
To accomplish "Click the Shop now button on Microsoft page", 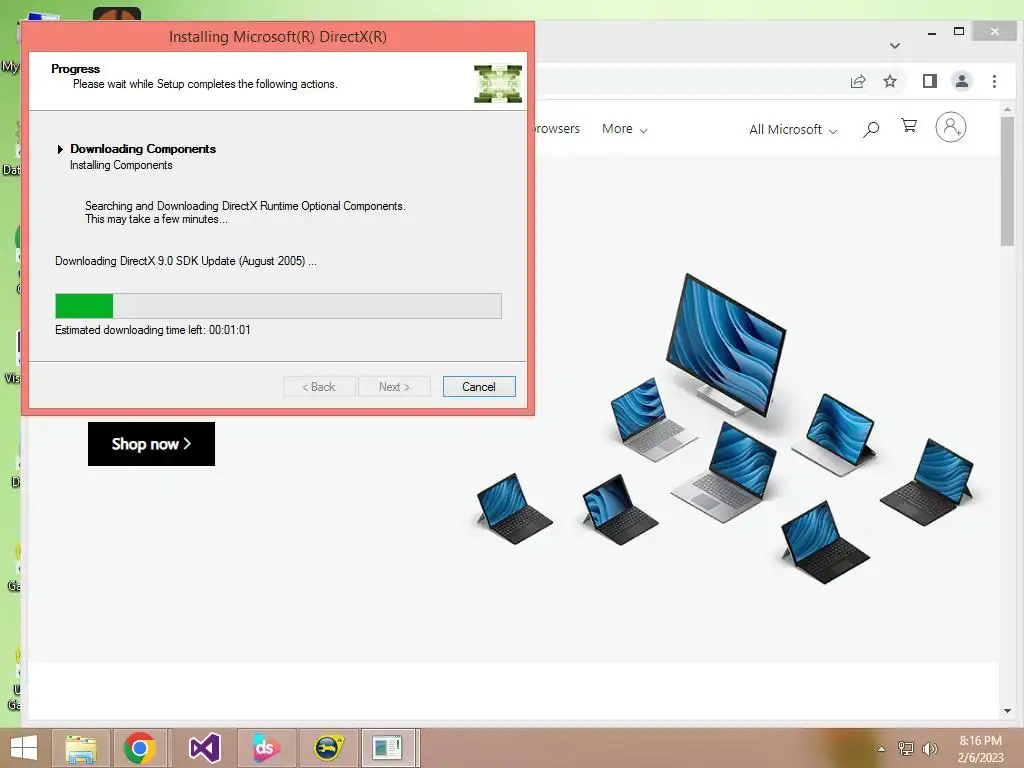I will click(x=152, y=444).
